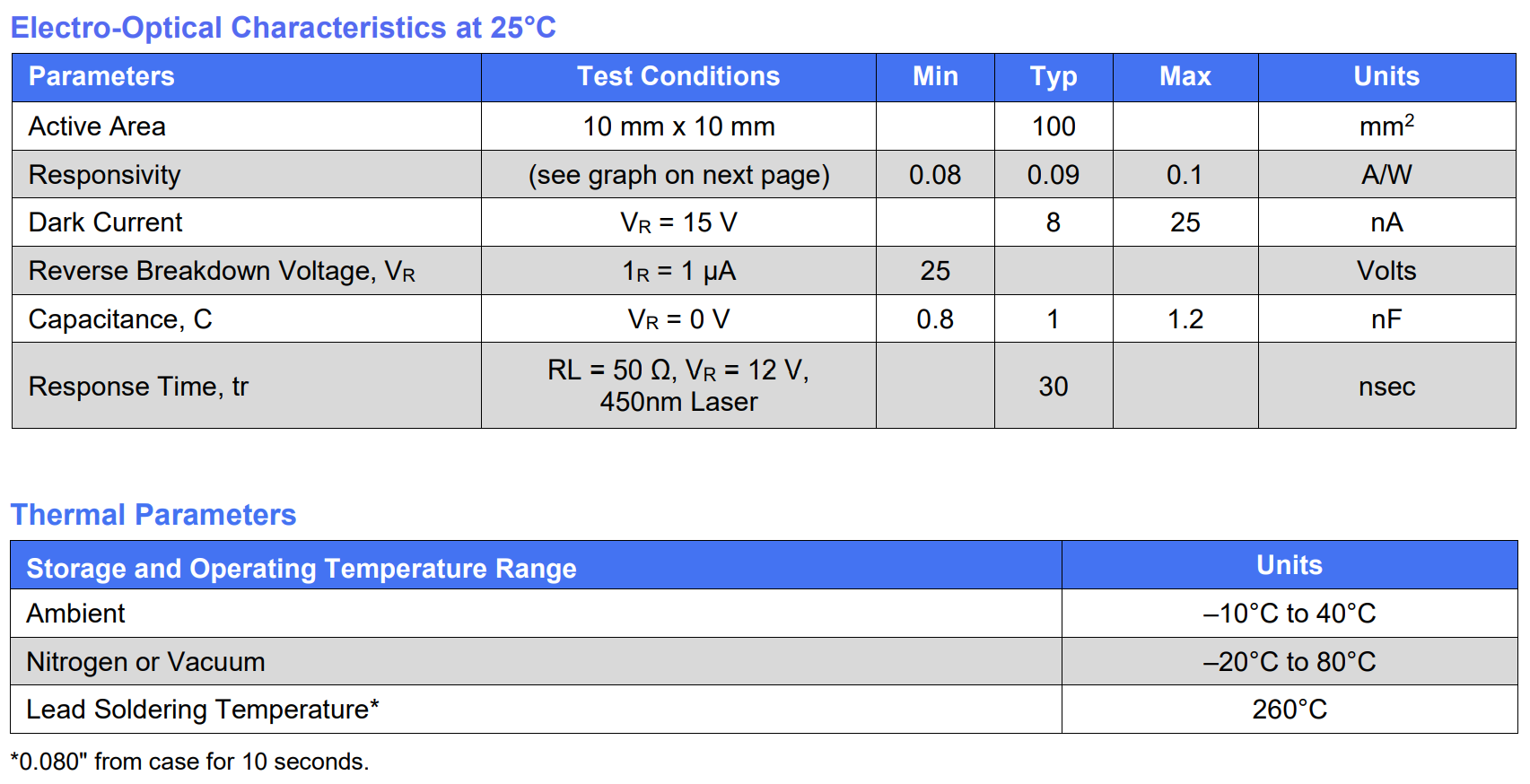This screenshot has height=784, width=1530.
Task: Click the Nitrogen or Vacuum row label
Action: 145,662
